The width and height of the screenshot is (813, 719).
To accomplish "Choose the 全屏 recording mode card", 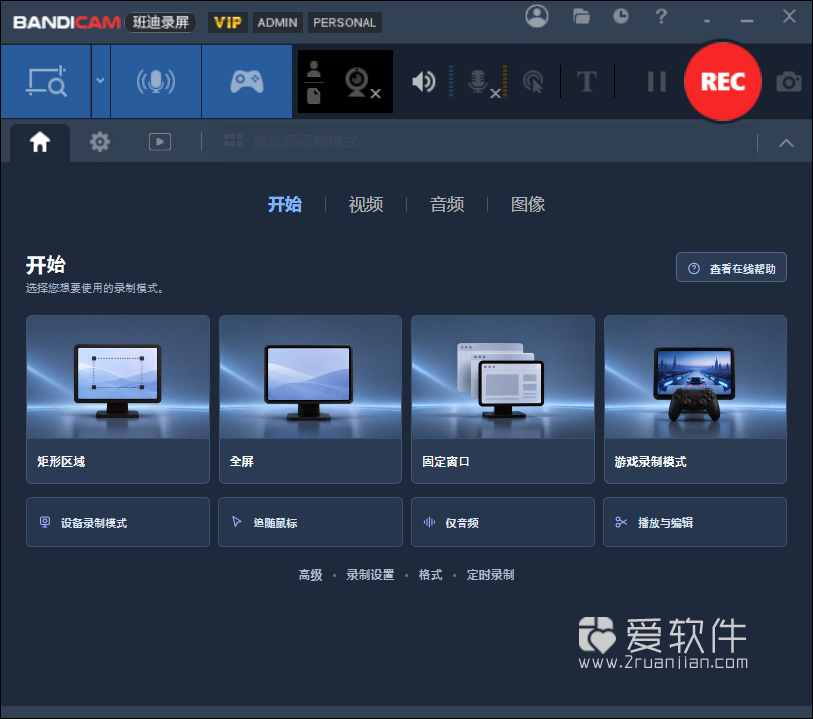I will pos(310,399).
